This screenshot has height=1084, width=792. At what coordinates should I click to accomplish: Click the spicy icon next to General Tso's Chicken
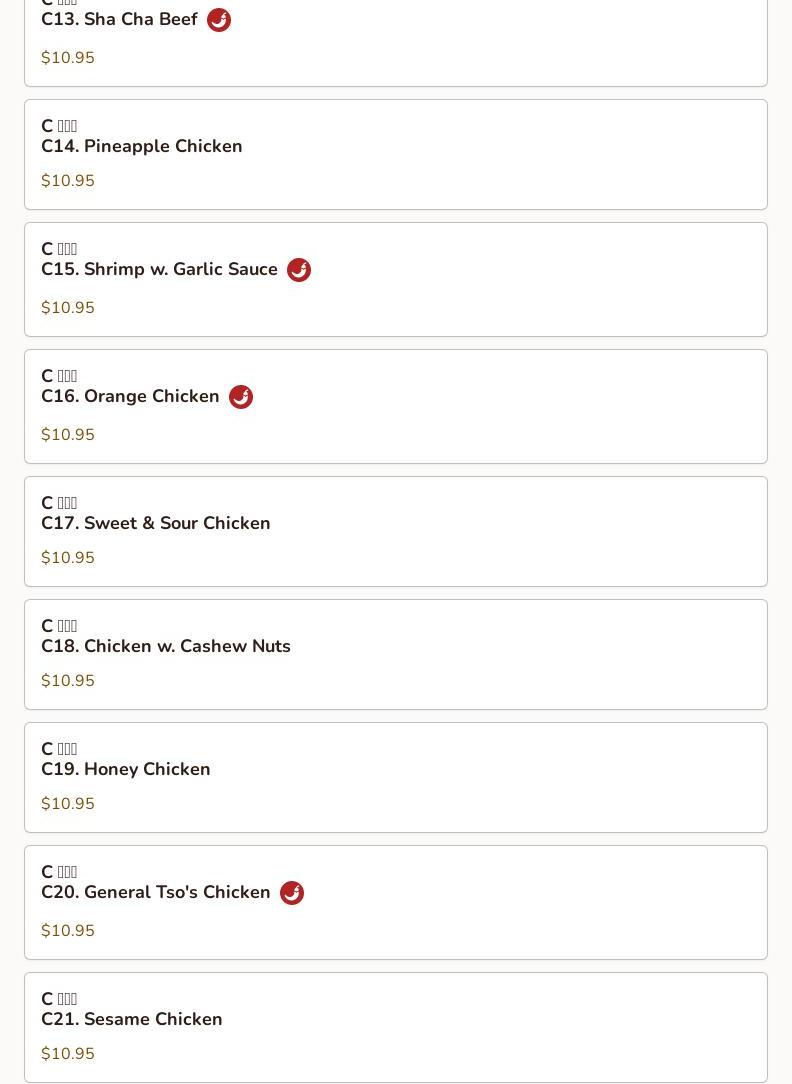292,893
